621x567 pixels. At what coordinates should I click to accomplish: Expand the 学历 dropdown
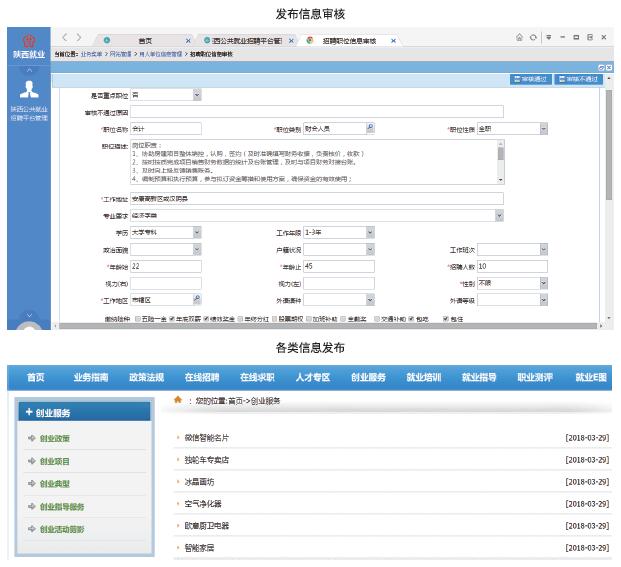197,232
